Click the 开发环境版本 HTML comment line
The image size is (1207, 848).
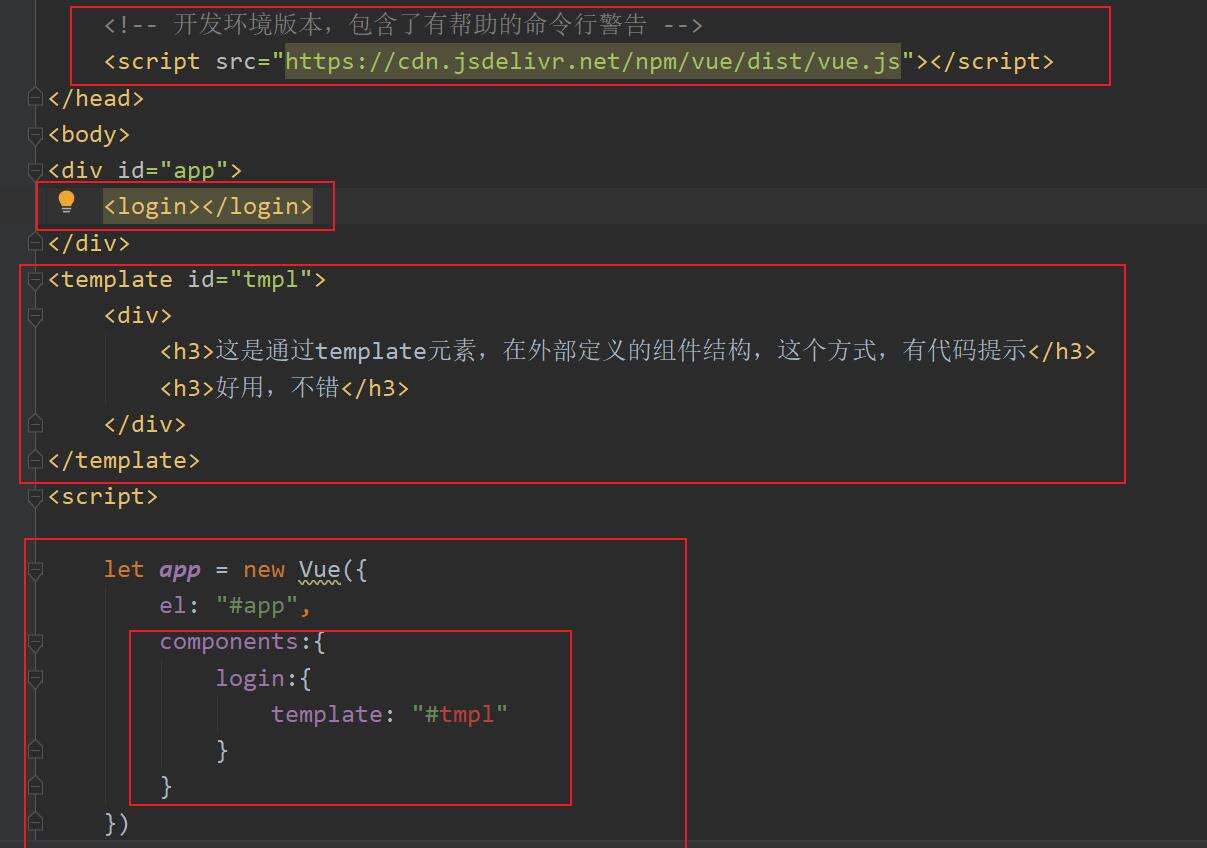coord(403,25)
